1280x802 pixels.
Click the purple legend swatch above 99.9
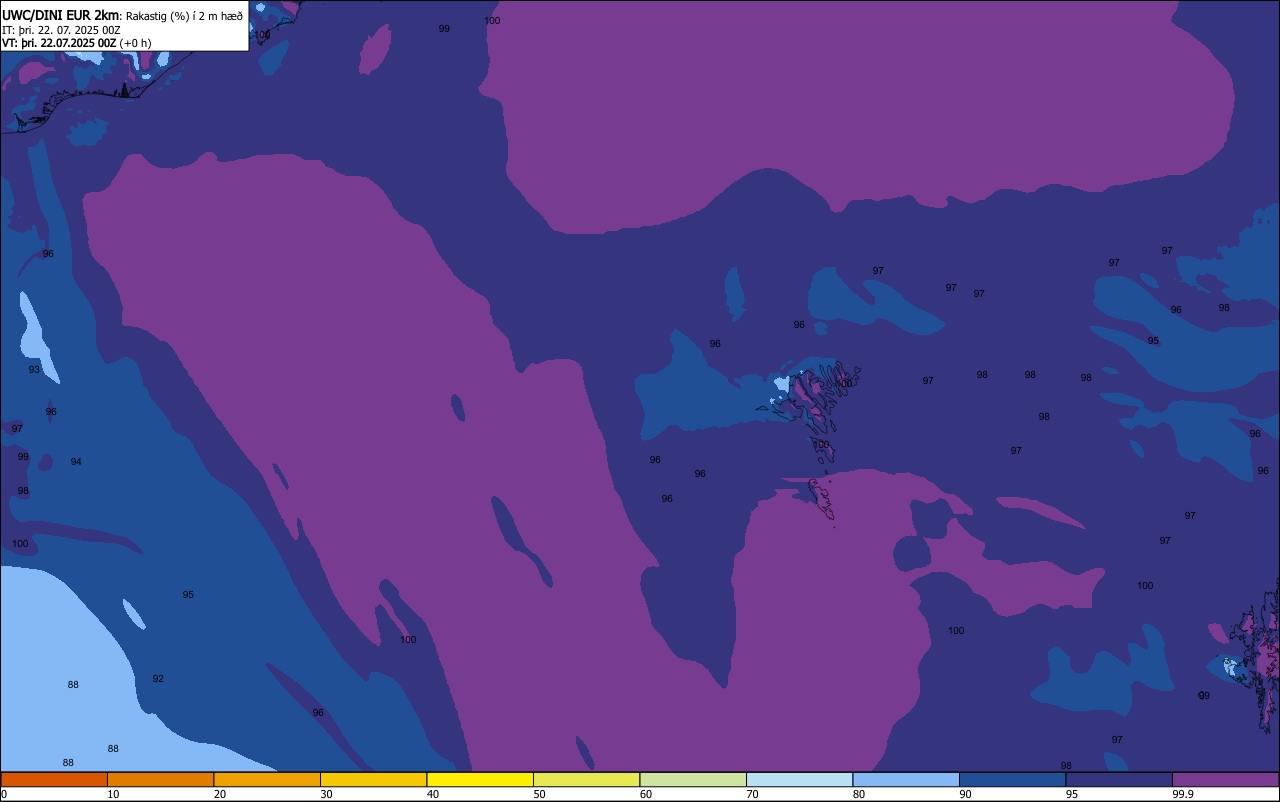[1225, 779]
